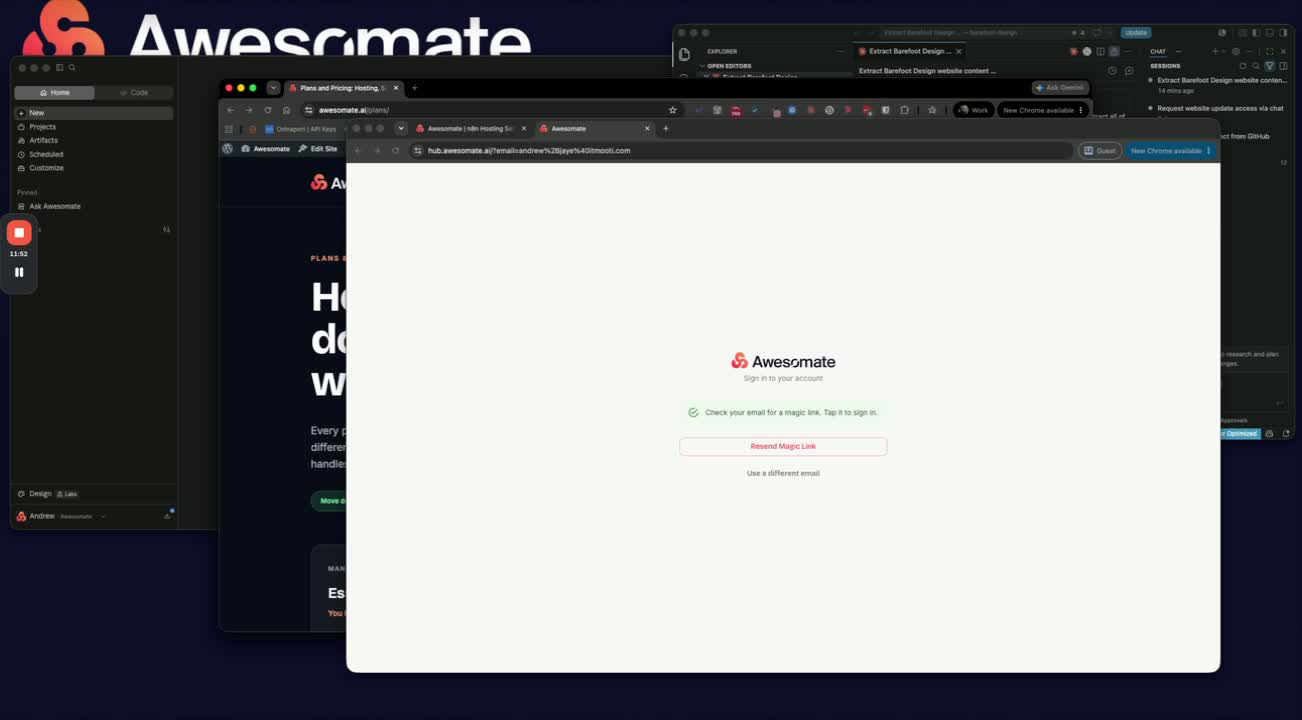
Task: Toggle Sessions filter funnel icon
Action: pyautogui.click(x=1270, y=66)
